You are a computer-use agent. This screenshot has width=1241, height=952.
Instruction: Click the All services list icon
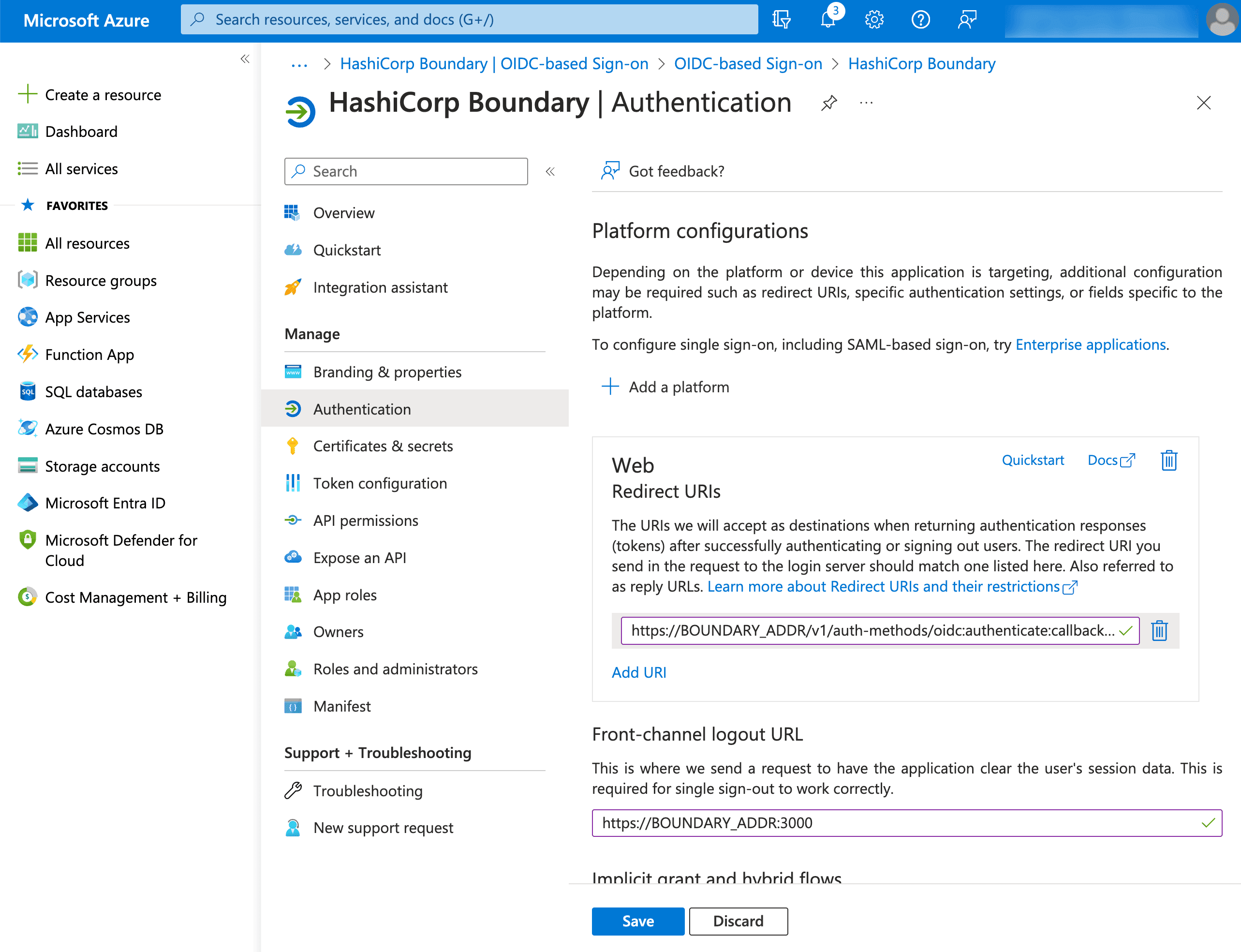pos(27,168)
